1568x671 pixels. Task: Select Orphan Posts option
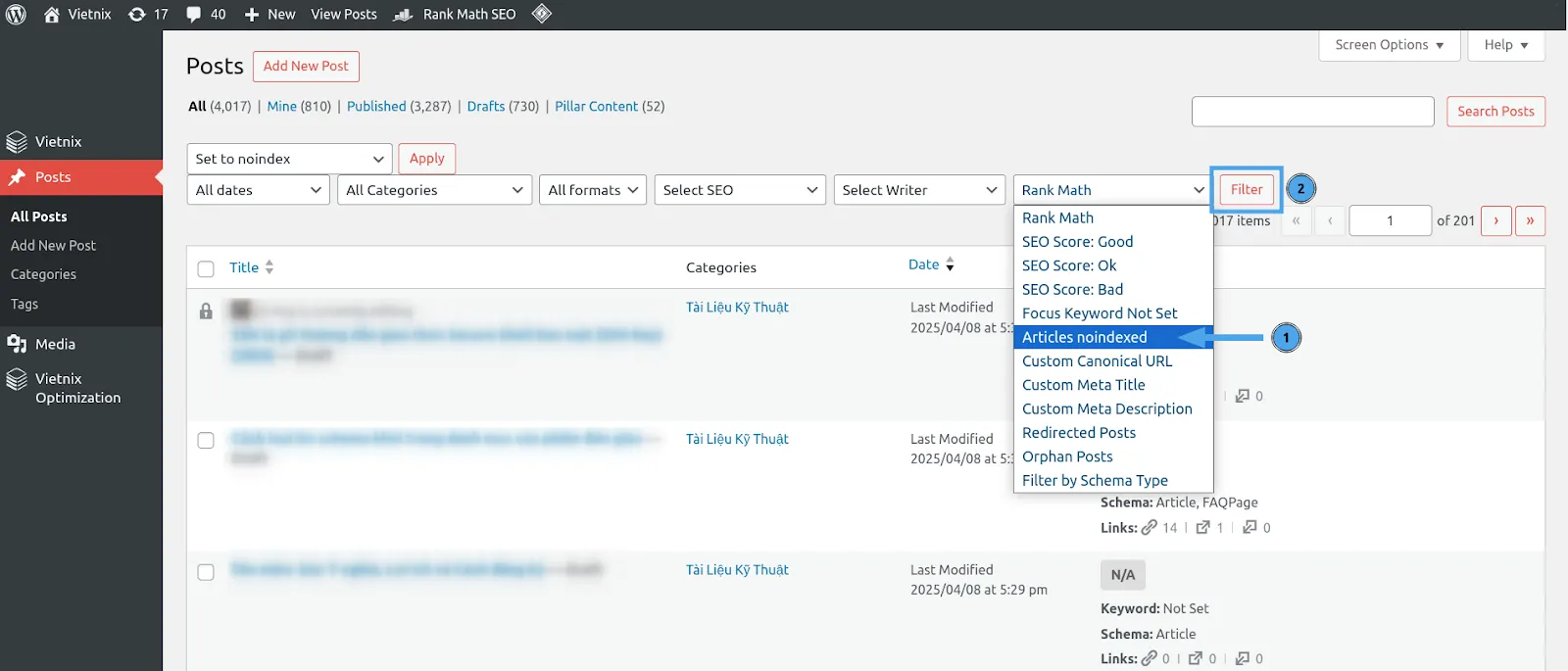coord(1113,456)
